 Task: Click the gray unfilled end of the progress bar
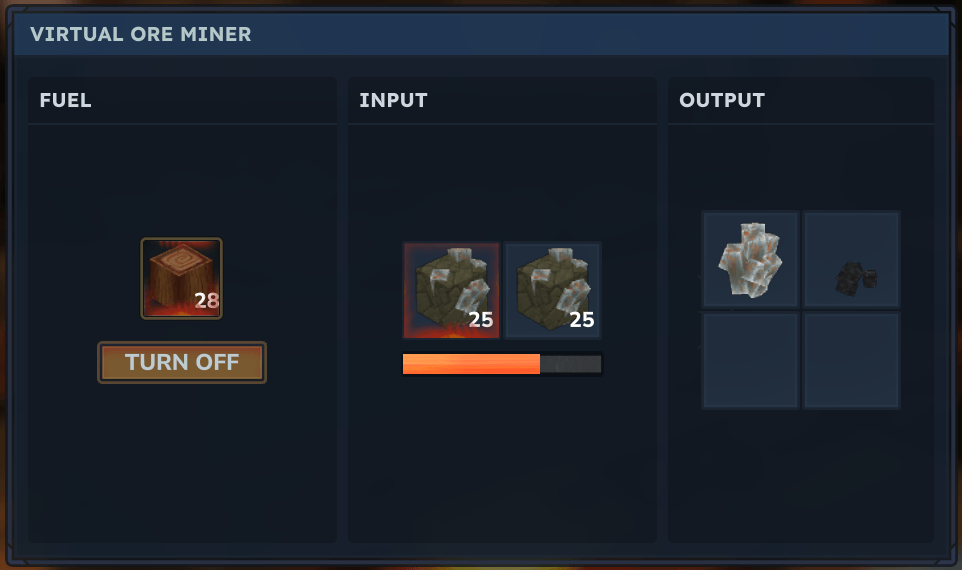571,364
